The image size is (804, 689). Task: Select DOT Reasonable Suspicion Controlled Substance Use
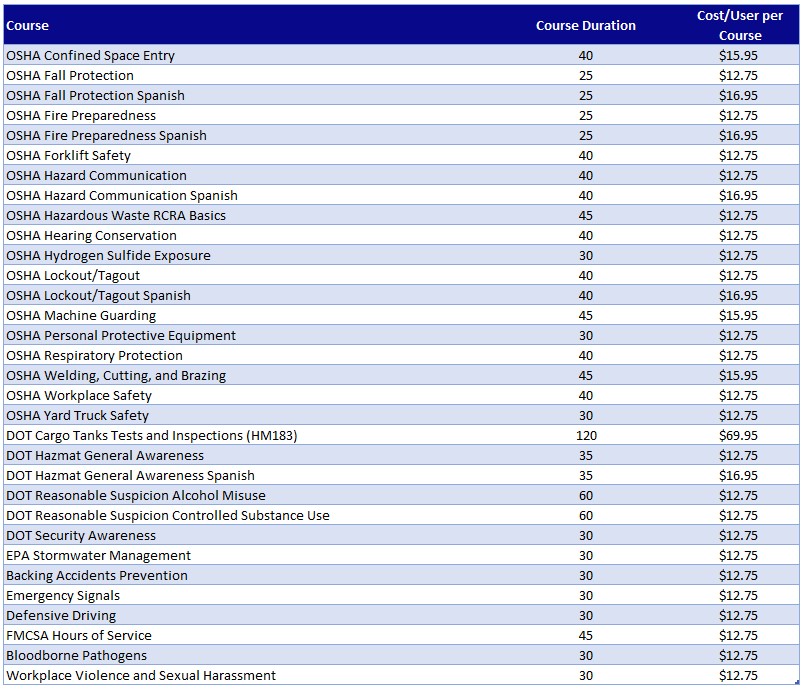click(168, 515)
